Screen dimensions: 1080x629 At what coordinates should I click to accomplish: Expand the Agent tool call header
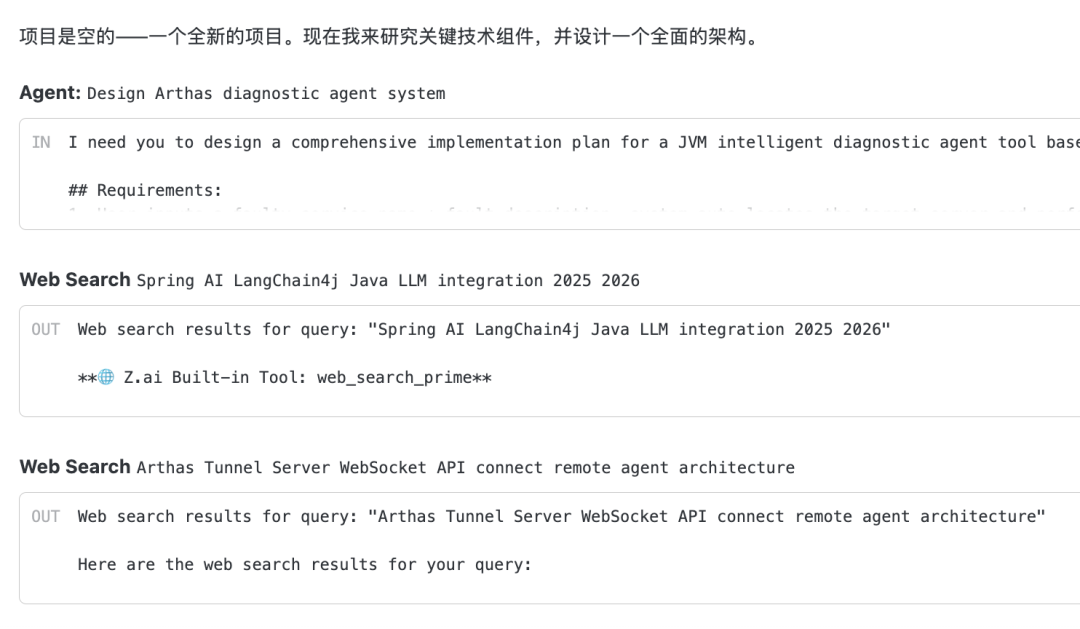[49, 93]
